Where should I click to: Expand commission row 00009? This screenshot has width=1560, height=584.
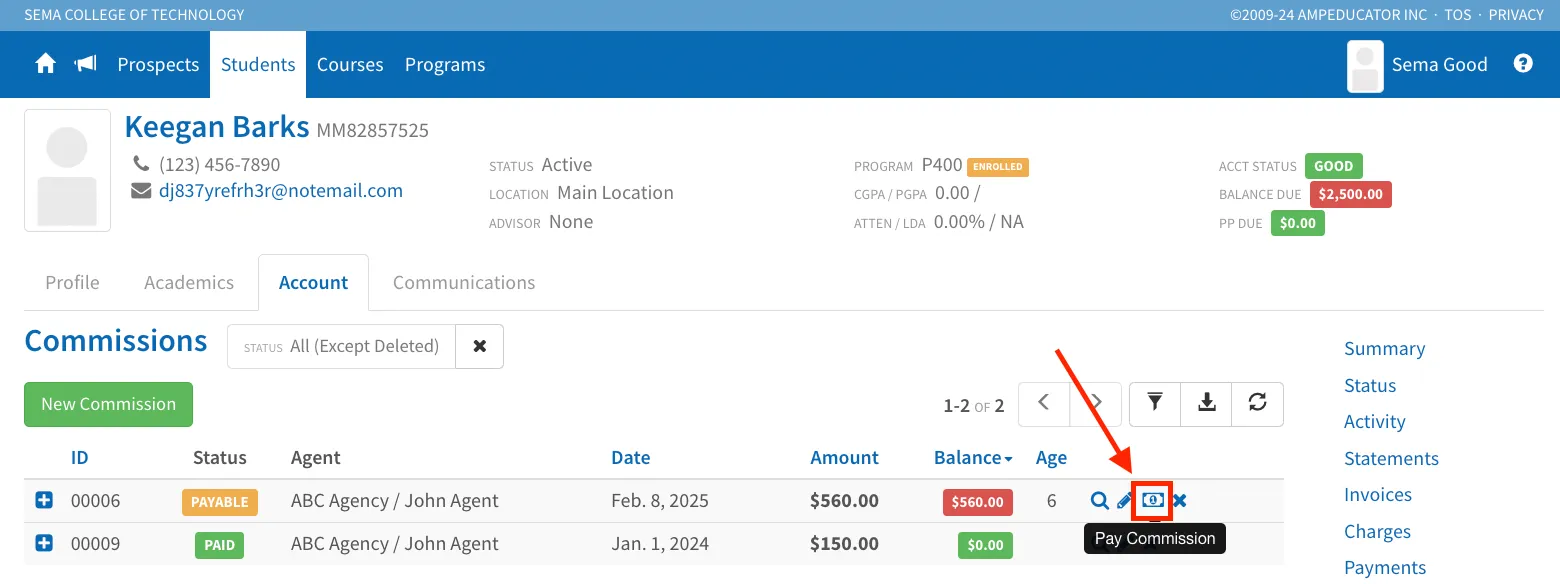coord(44,543)
